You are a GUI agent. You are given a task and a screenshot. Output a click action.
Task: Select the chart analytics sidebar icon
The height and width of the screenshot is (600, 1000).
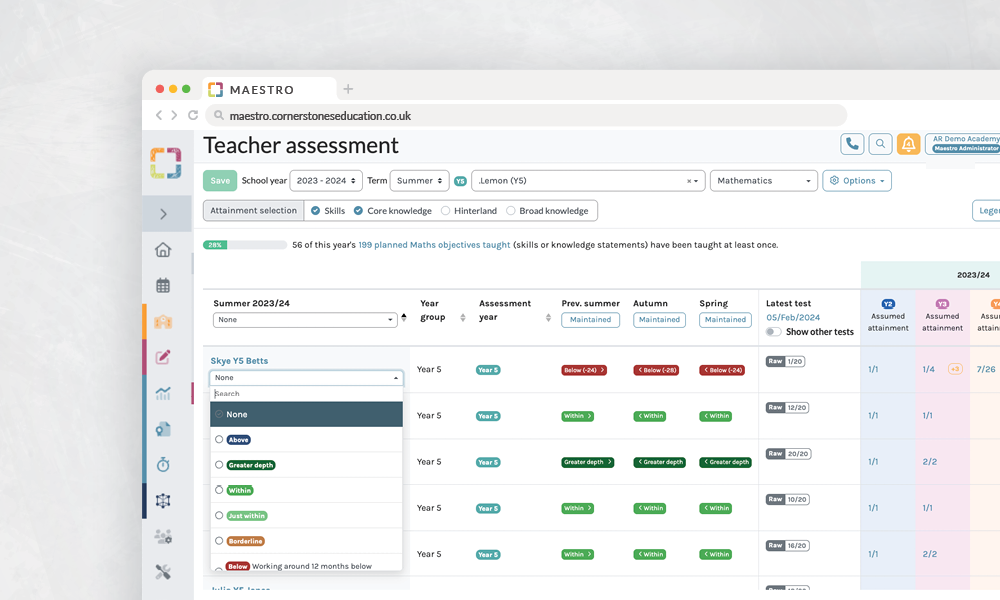[163, 393]
